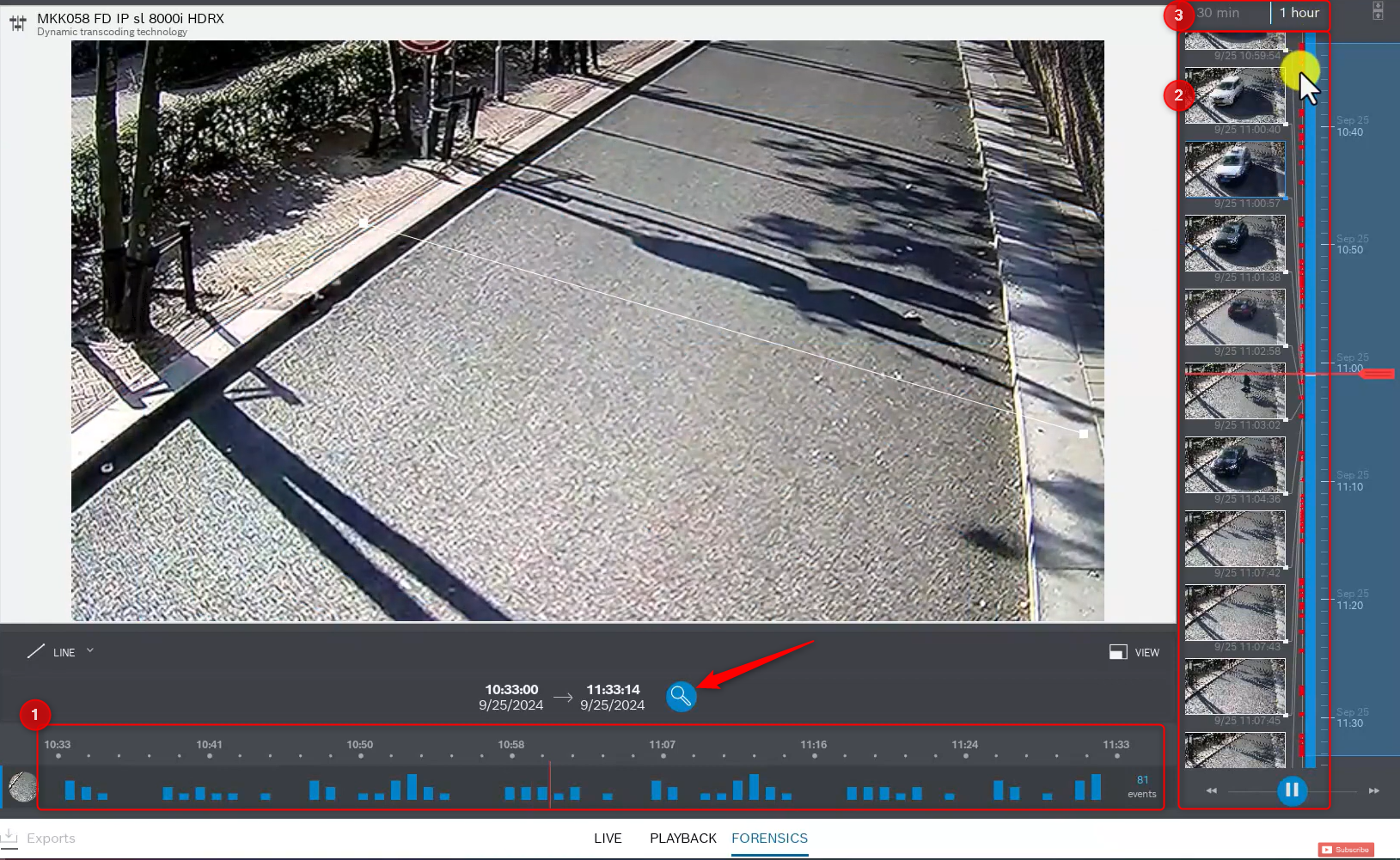
Task: Click the fast-forward double-arrow button
Action: pos(1373,790)
